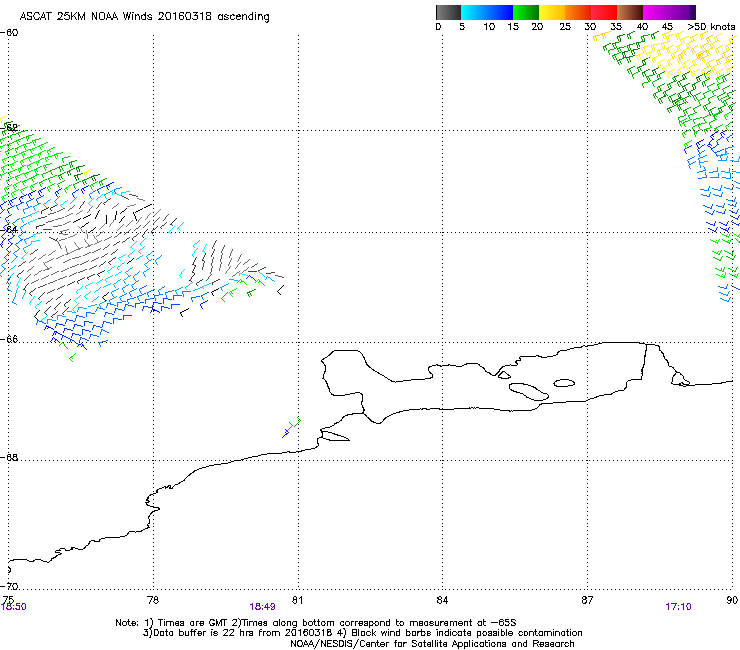Viewport: 740px width, 650px height.
Task: Click the note line starting 'Note: 1) Times are GMT'
Action: pyautogui.click(x=316, y=623)
